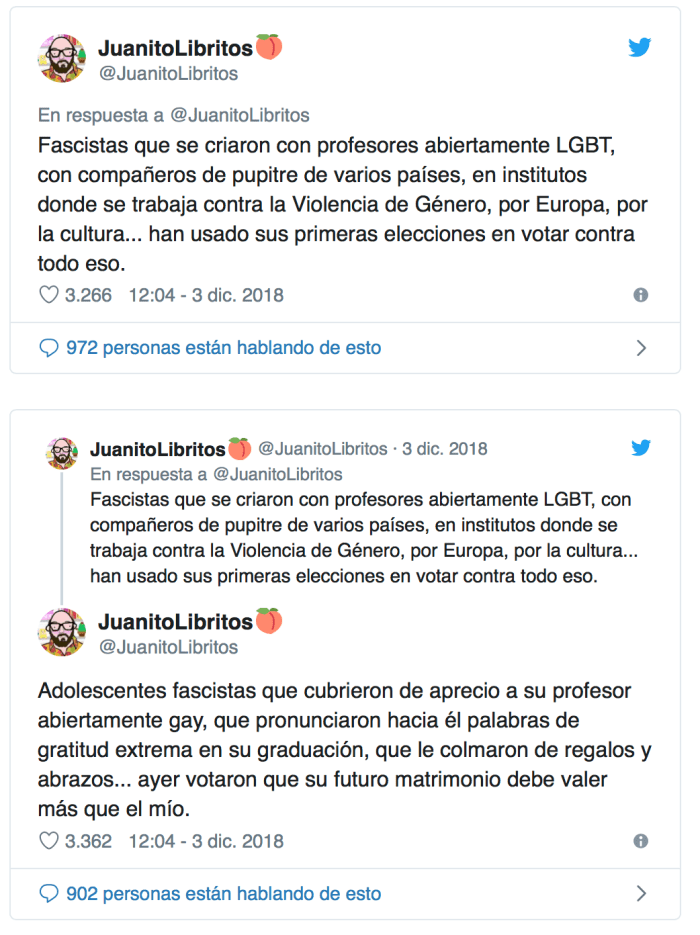This screenshot has height=935, width=700.
Task: Click speech bubble icon beside 972 personas
Action: (48, 348)
